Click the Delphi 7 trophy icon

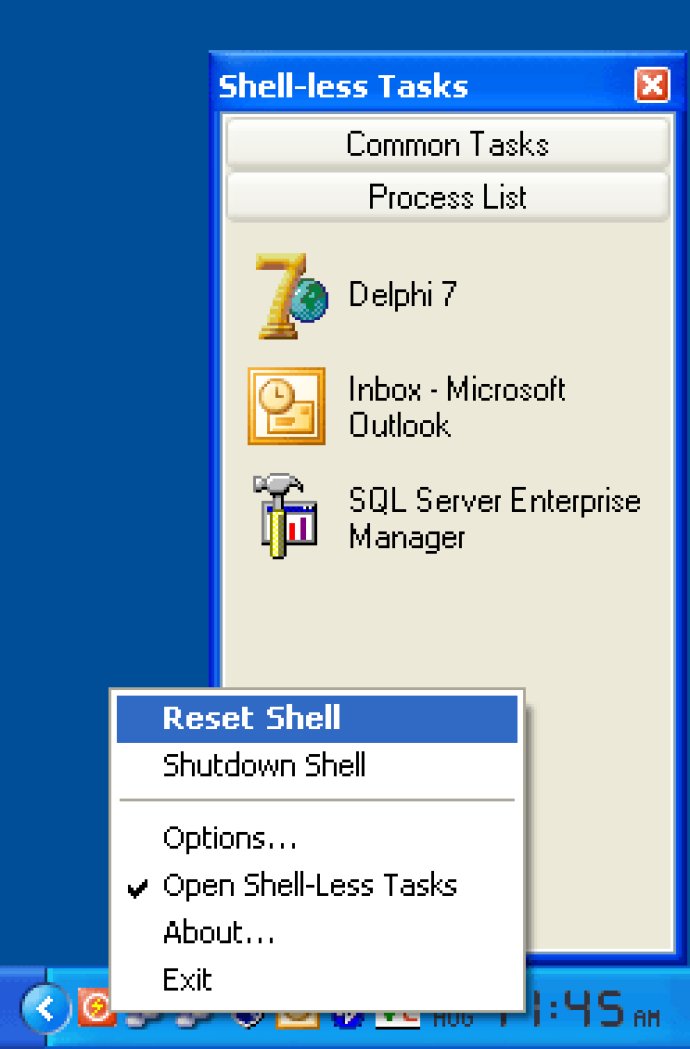(x=292, y=296)
